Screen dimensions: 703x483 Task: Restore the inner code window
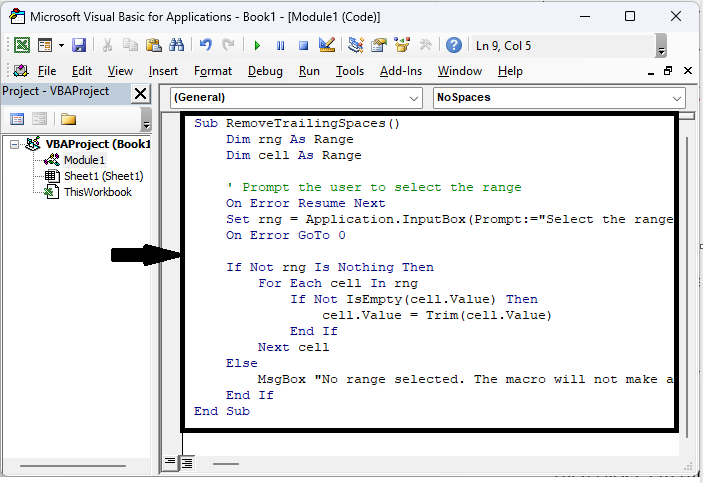click(668, 71)
